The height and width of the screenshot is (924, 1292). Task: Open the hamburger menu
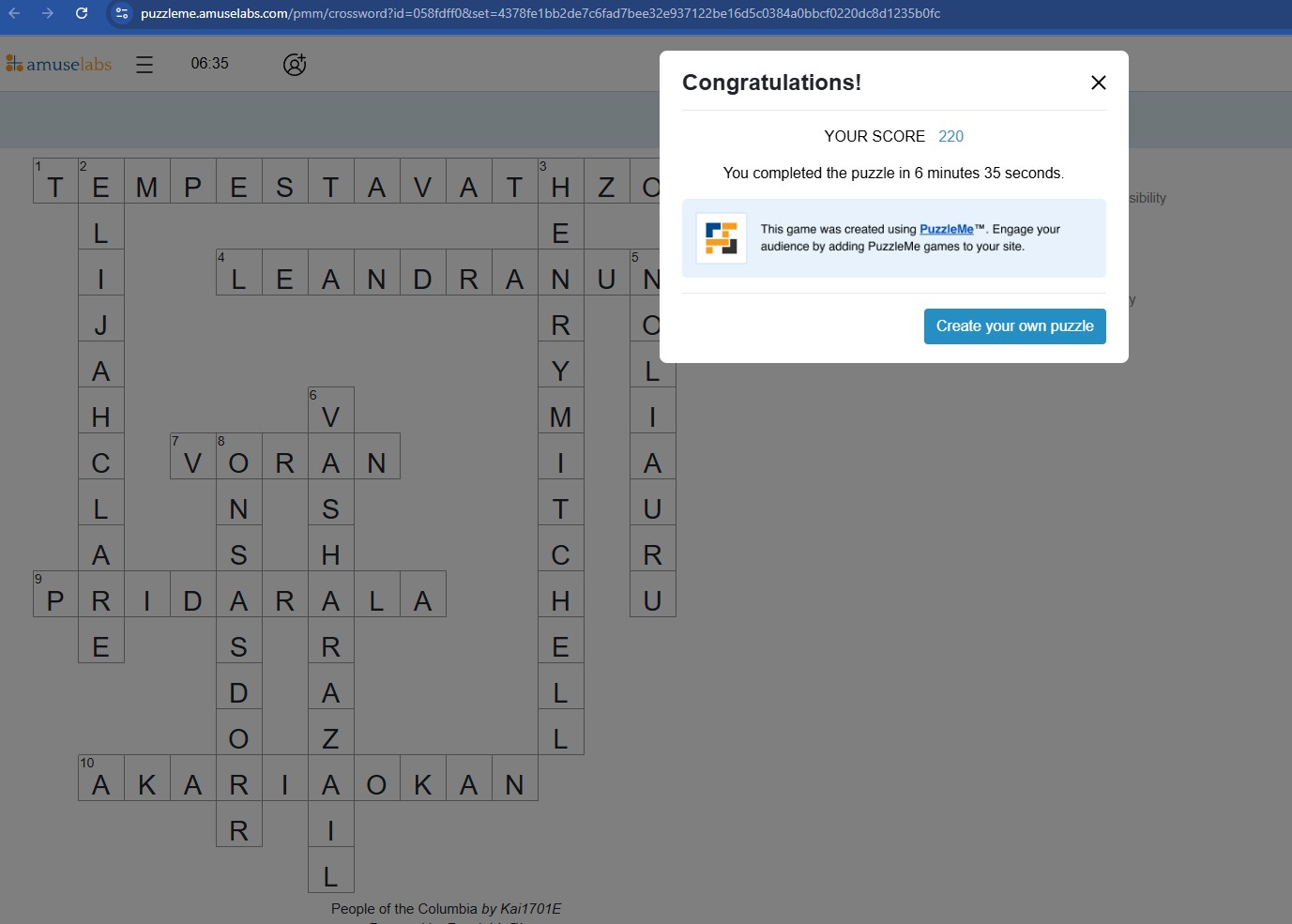[x=144, y=65]
